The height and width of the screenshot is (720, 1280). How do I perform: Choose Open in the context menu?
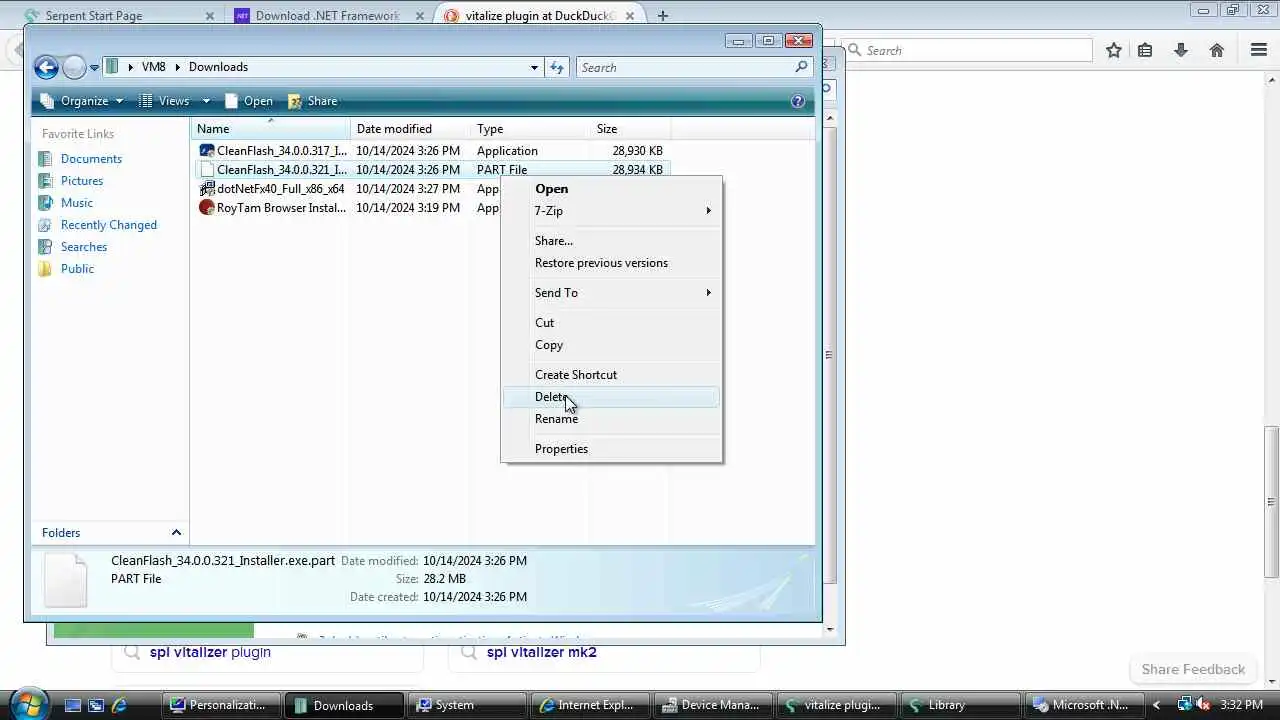pyautogui.click(x=611, y=189)
